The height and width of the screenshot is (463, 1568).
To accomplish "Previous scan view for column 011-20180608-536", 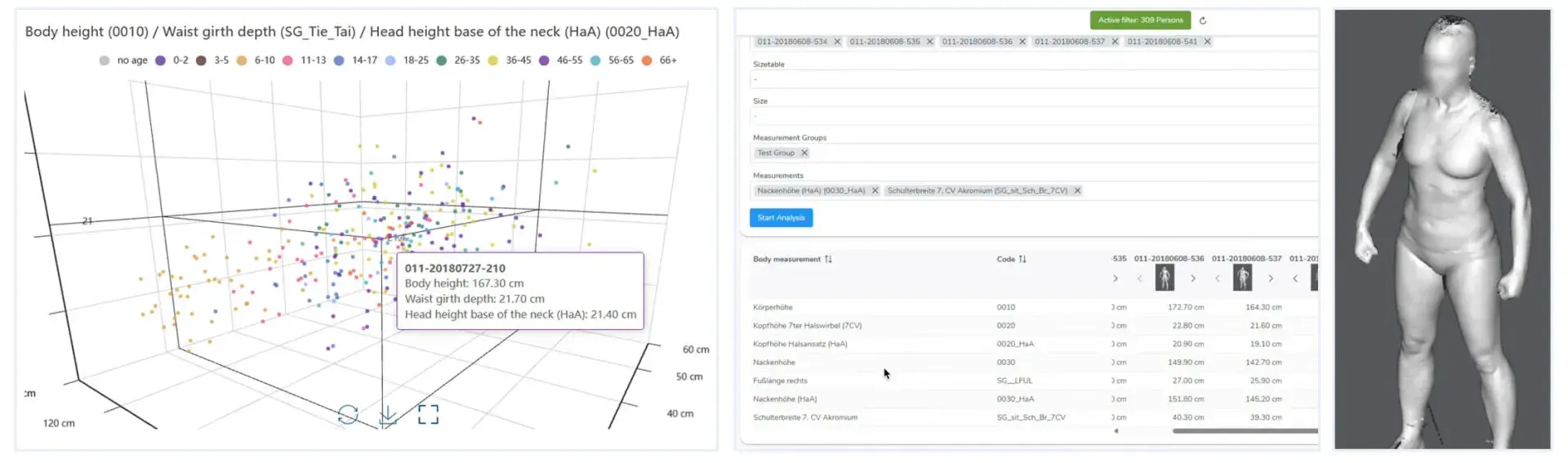I will point(1139,278).
